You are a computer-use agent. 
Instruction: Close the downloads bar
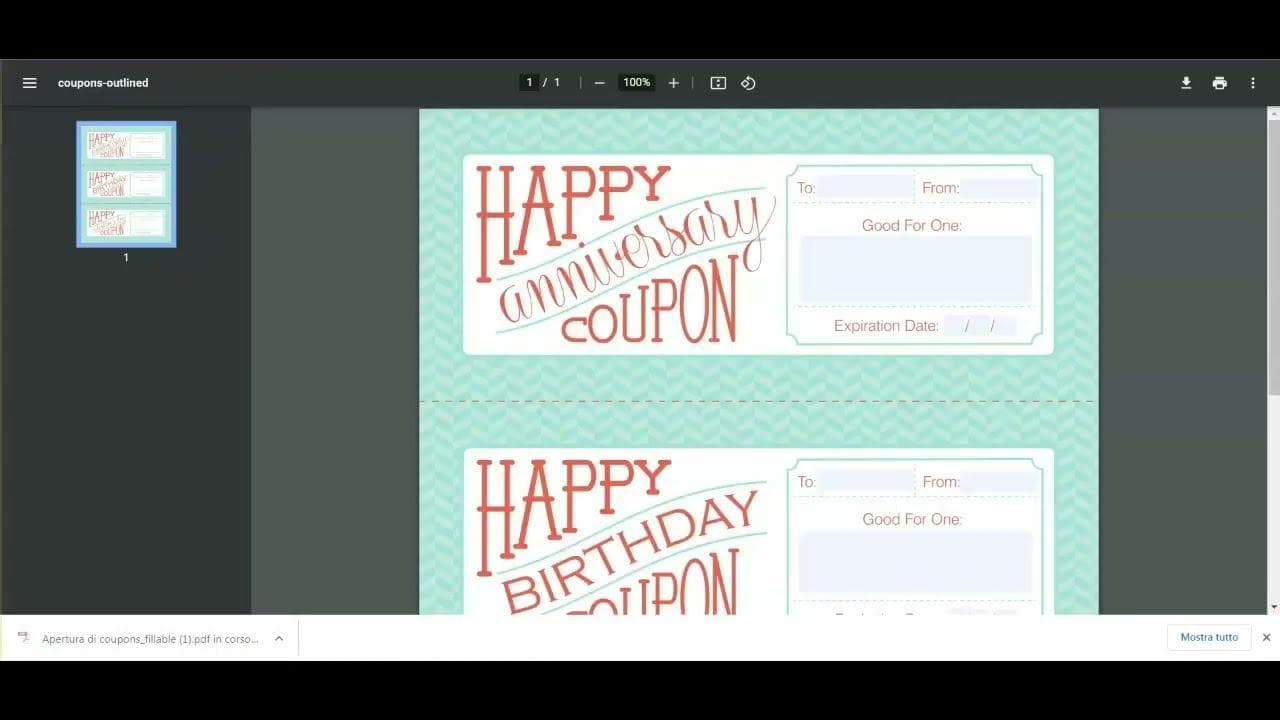pyautogui.click(x=1266, y=638)
